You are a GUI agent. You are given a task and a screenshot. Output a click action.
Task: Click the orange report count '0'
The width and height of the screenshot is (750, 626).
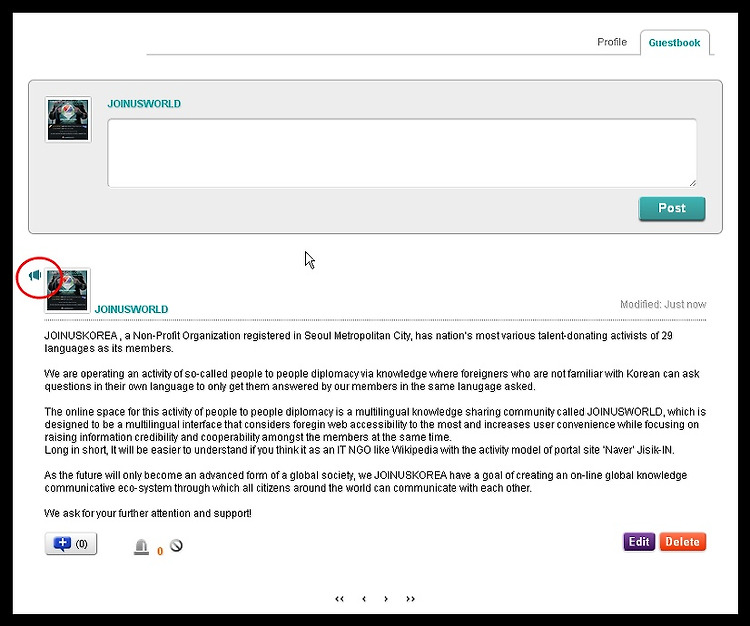(x=160, y=551)
